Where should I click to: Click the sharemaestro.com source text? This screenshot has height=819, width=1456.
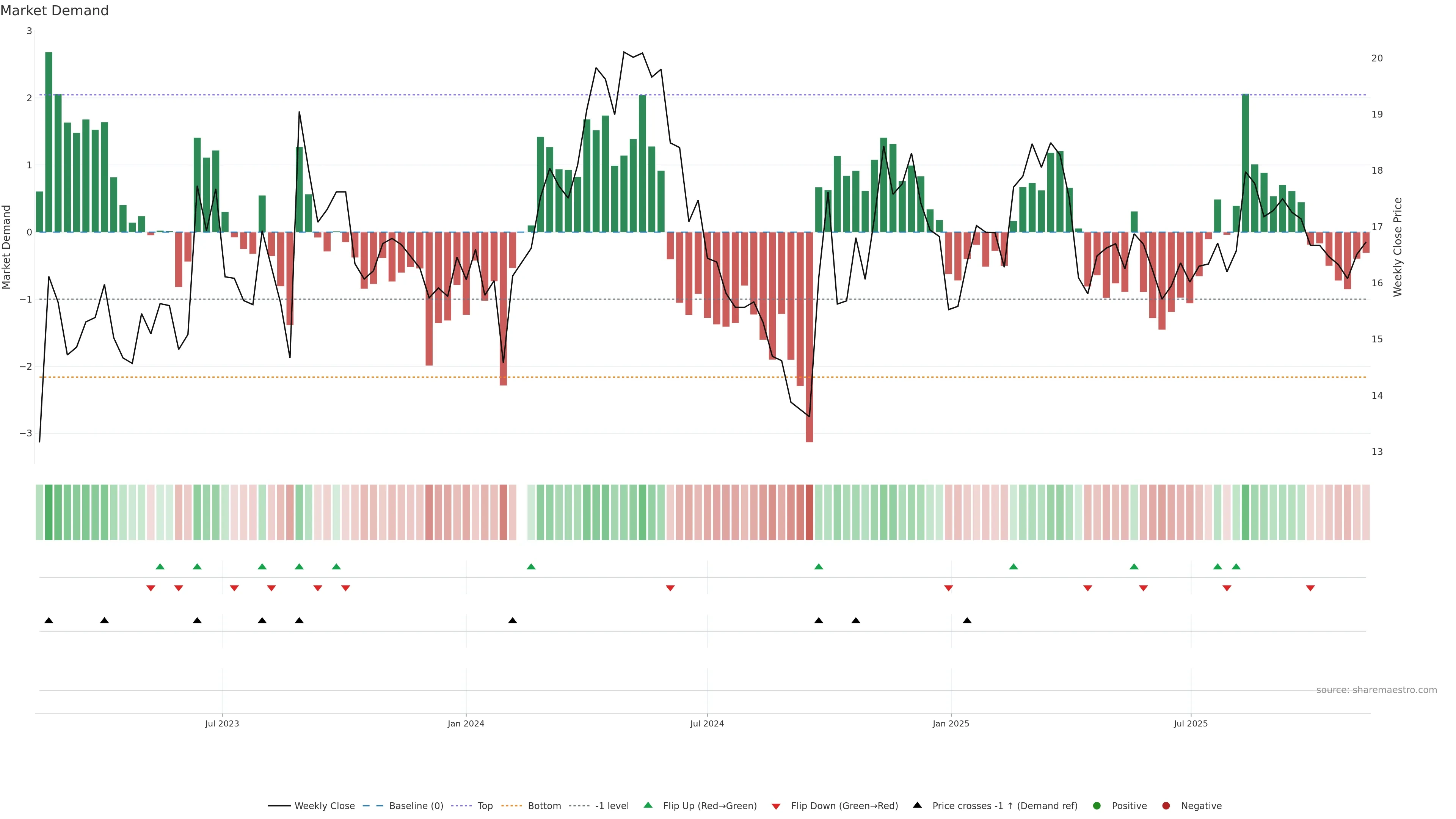point(1376,690)
